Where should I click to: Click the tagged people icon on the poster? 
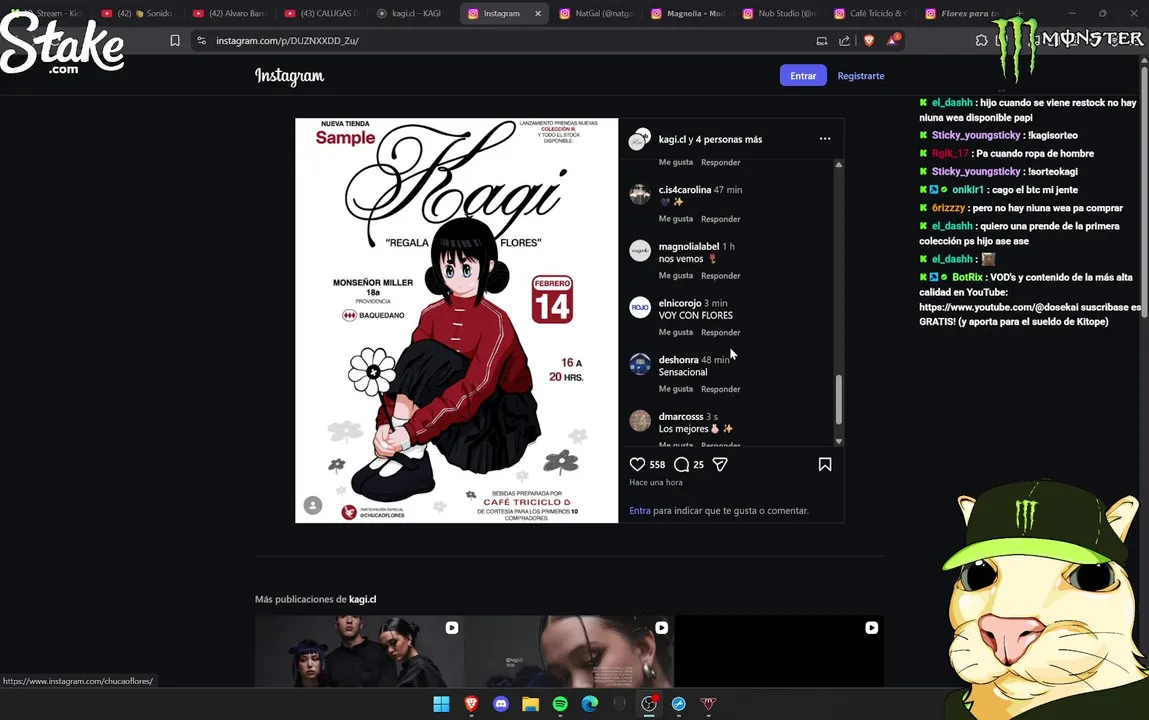[x=313, y=505]
